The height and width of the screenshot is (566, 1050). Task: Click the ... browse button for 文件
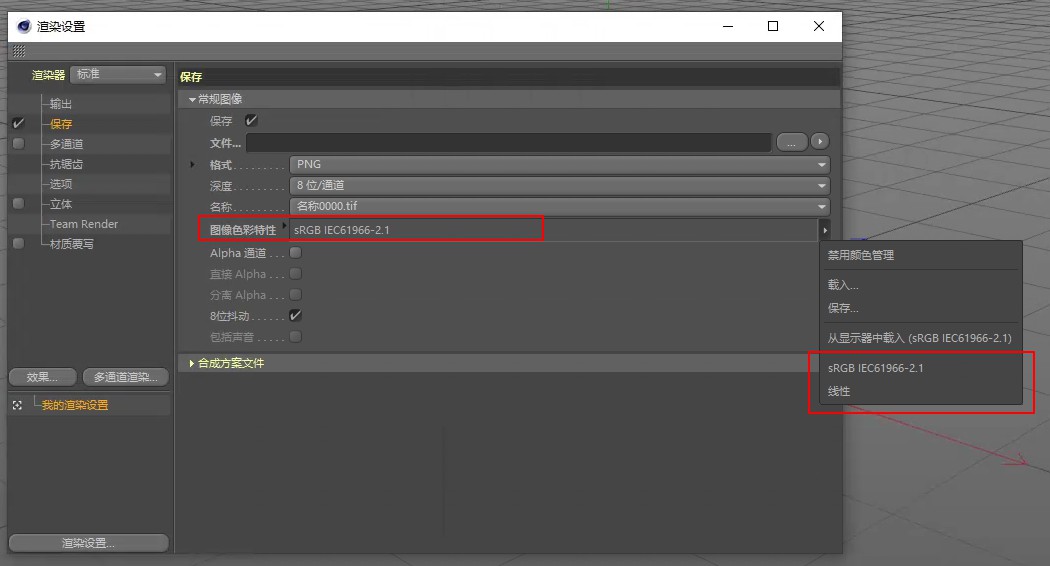click(792, 142)
